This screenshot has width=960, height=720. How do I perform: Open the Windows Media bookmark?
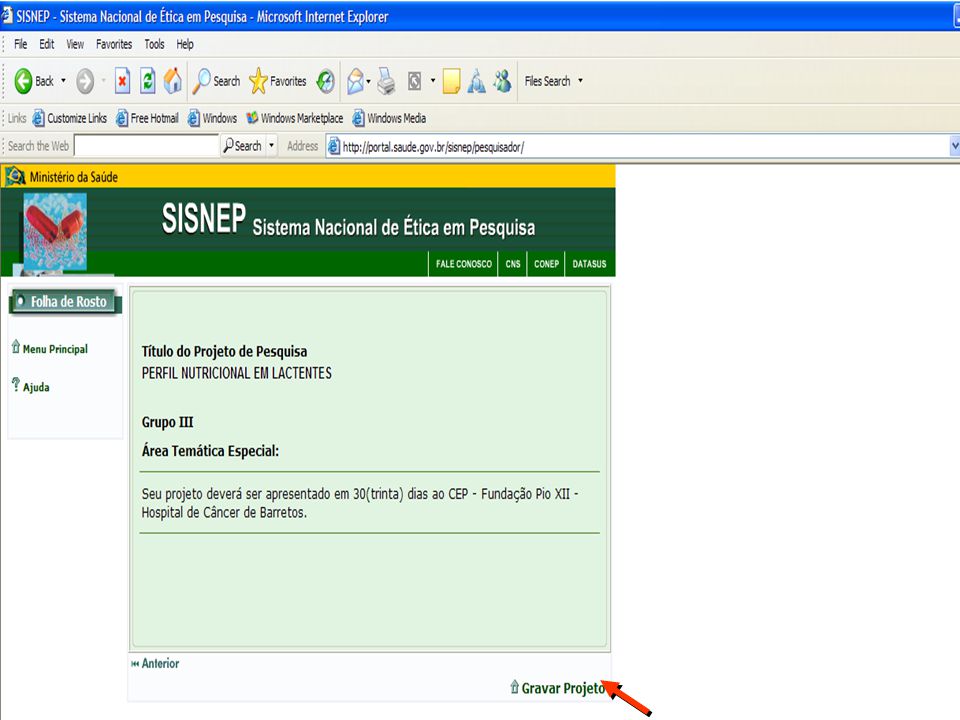click(389, 118)
